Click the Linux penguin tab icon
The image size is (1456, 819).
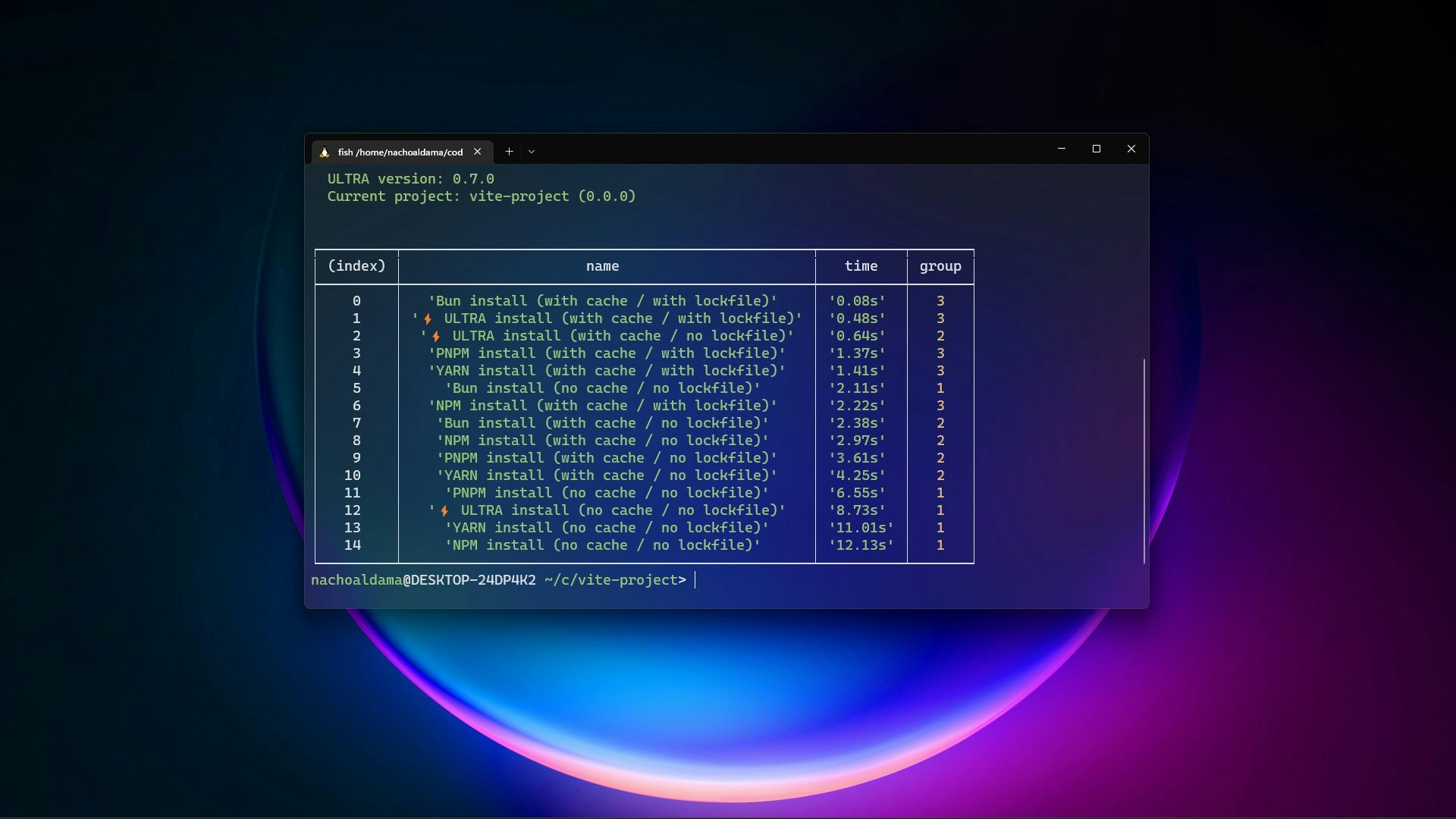click(x=325, y=152)
